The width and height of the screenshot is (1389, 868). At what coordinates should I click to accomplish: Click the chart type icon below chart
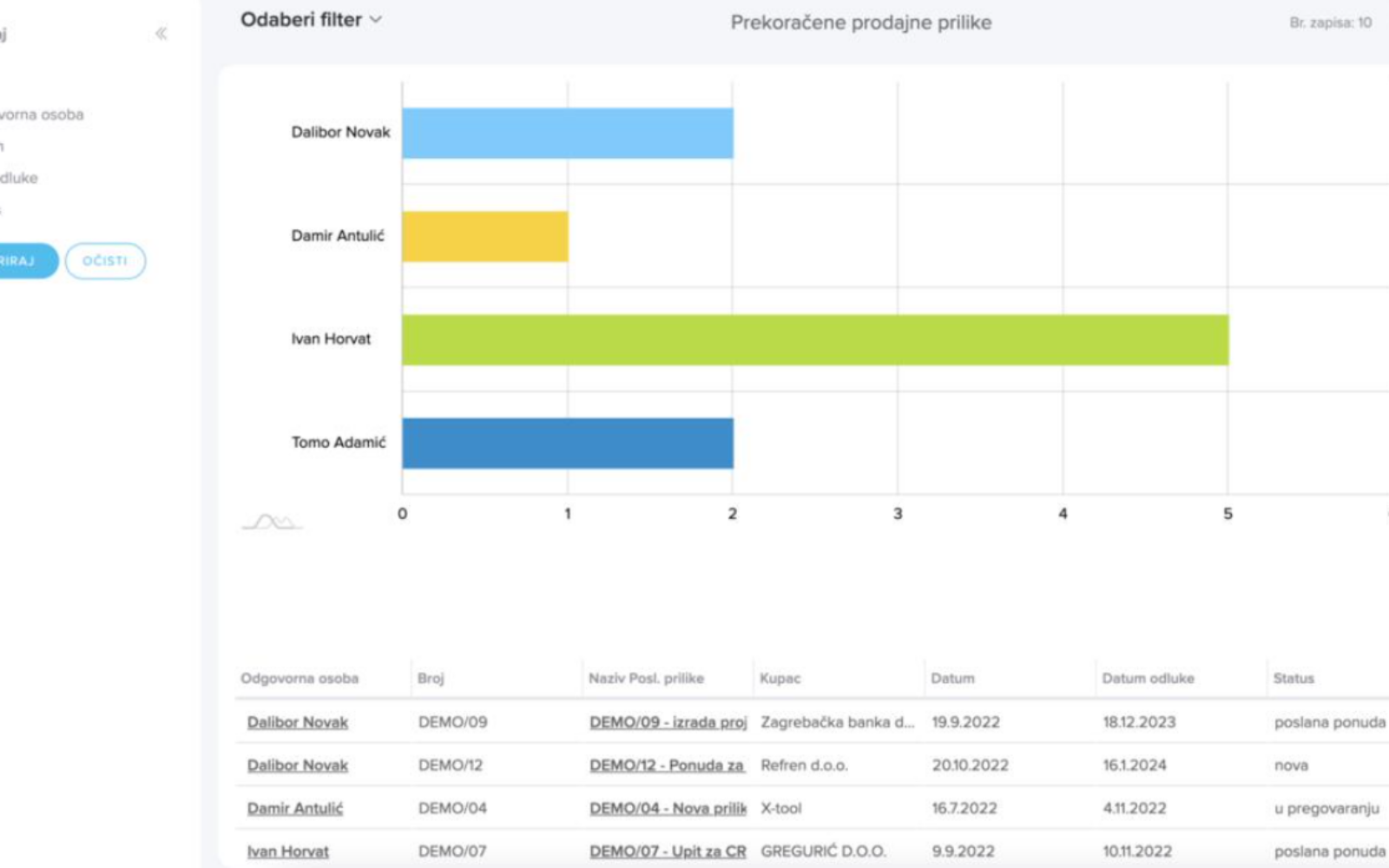(x=272, y=522)
